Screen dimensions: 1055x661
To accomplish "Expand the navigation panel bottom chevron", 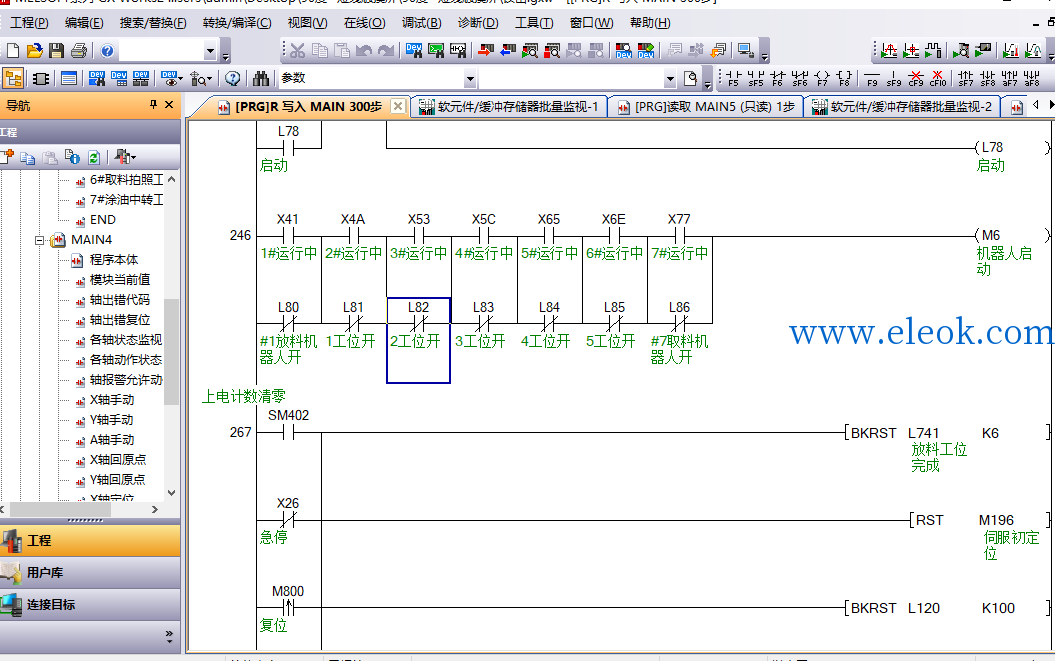I will [x=169, y=635].
